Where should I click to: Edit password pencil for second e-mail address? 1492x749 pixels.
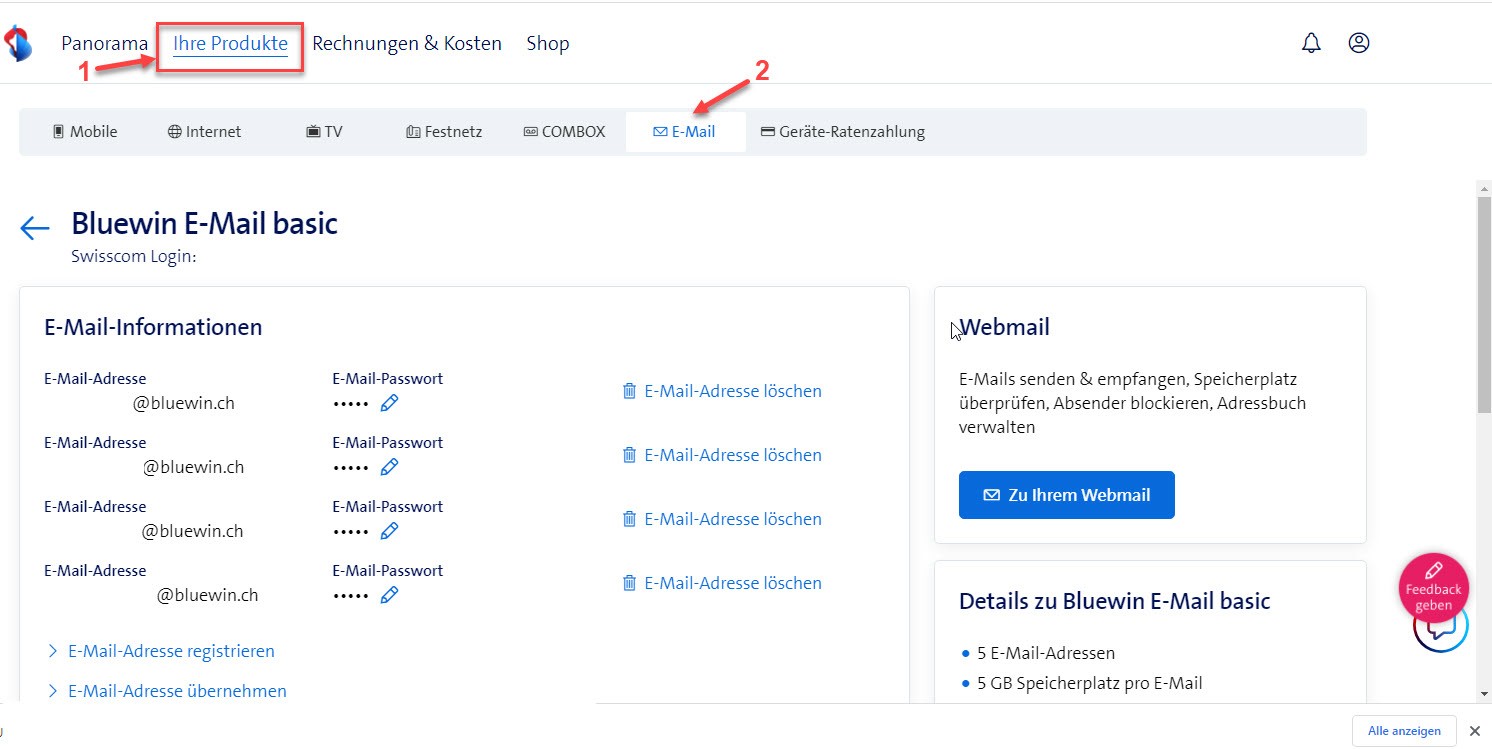(390, 467)
